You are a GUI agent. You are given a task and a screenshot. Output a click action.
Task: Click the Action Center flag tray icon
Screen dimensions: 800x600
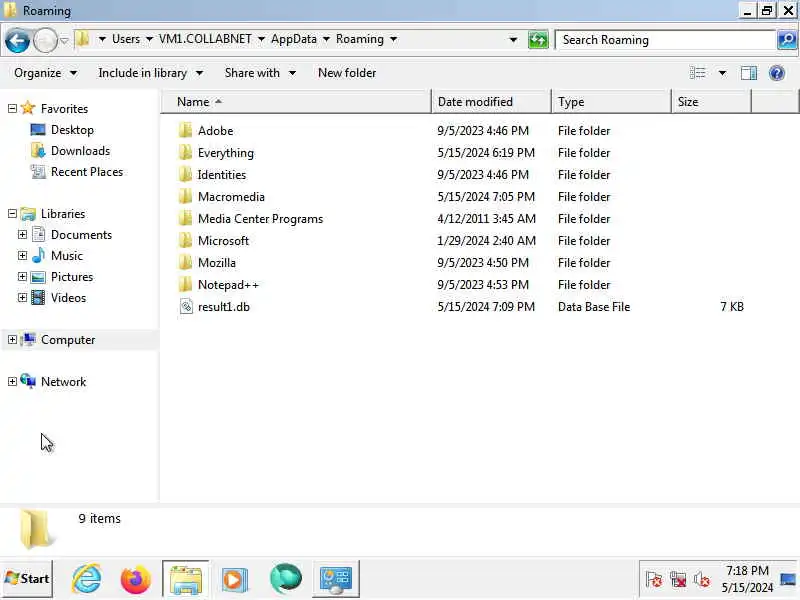click(654, 580)
